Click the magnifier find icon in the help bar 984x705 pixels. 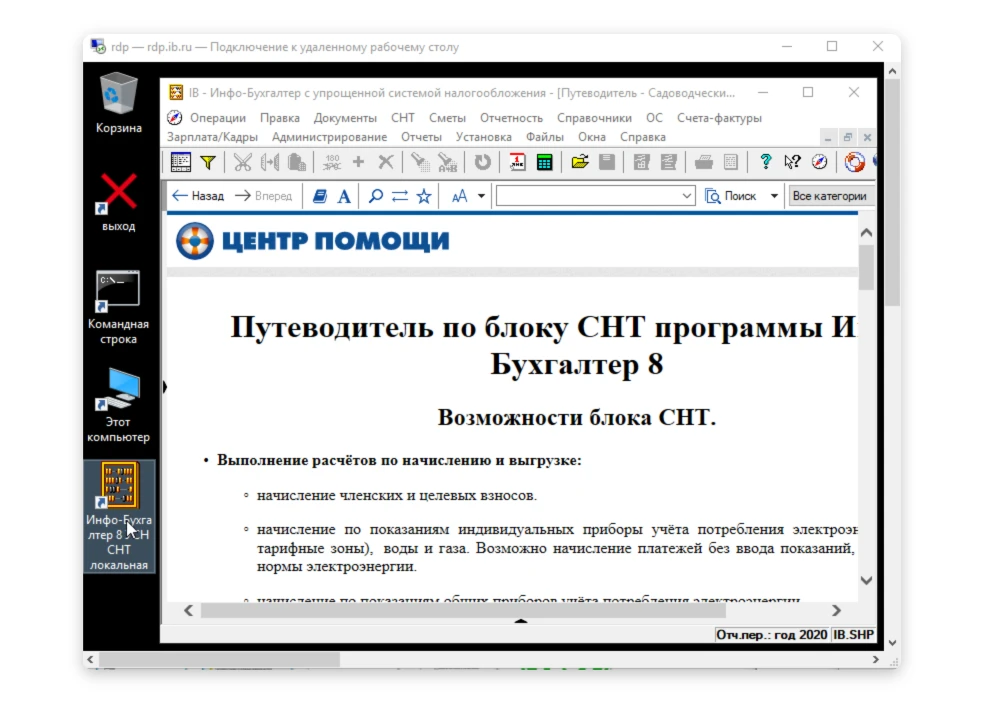click(376, 196)
